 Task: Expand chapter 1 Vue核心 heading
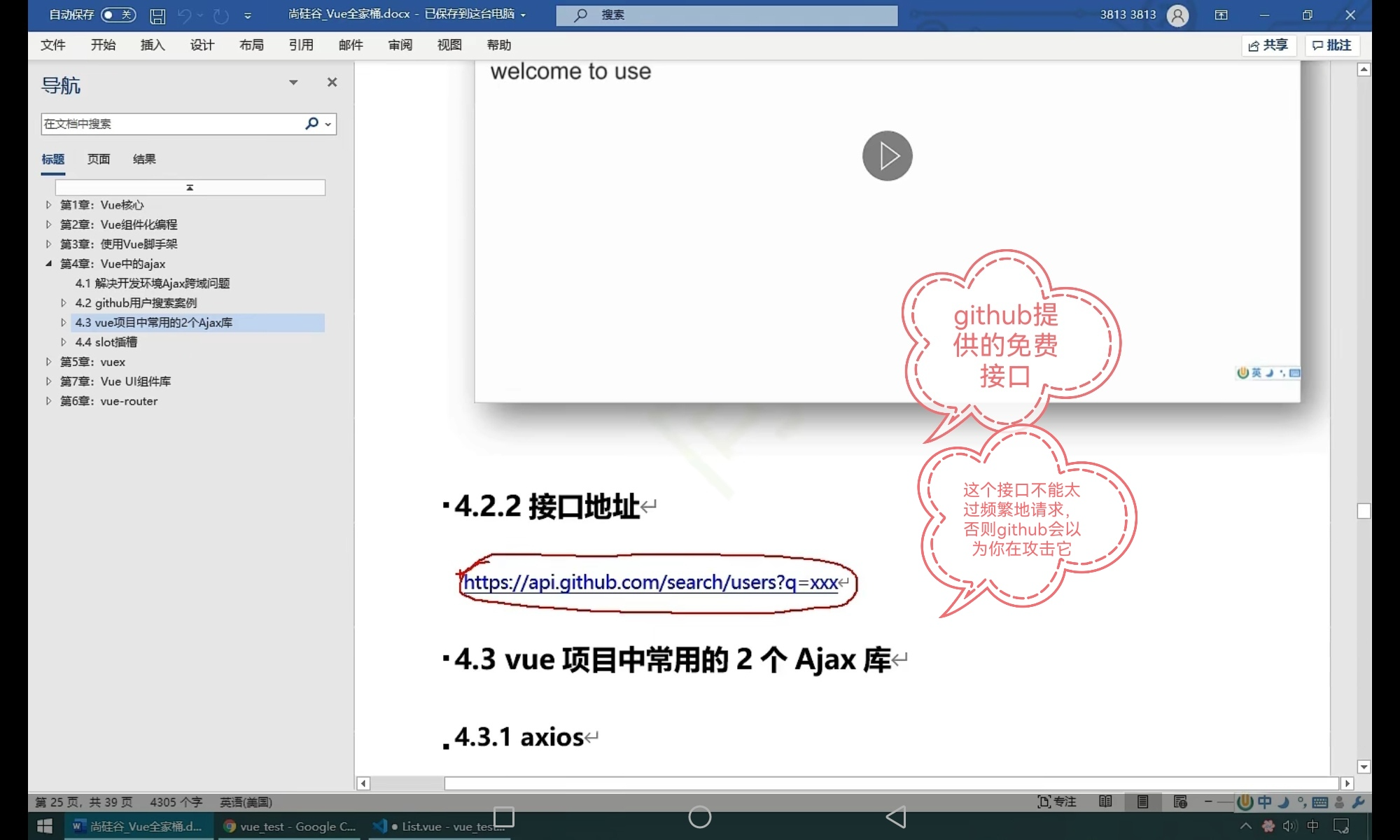click(x=48, y=205)
